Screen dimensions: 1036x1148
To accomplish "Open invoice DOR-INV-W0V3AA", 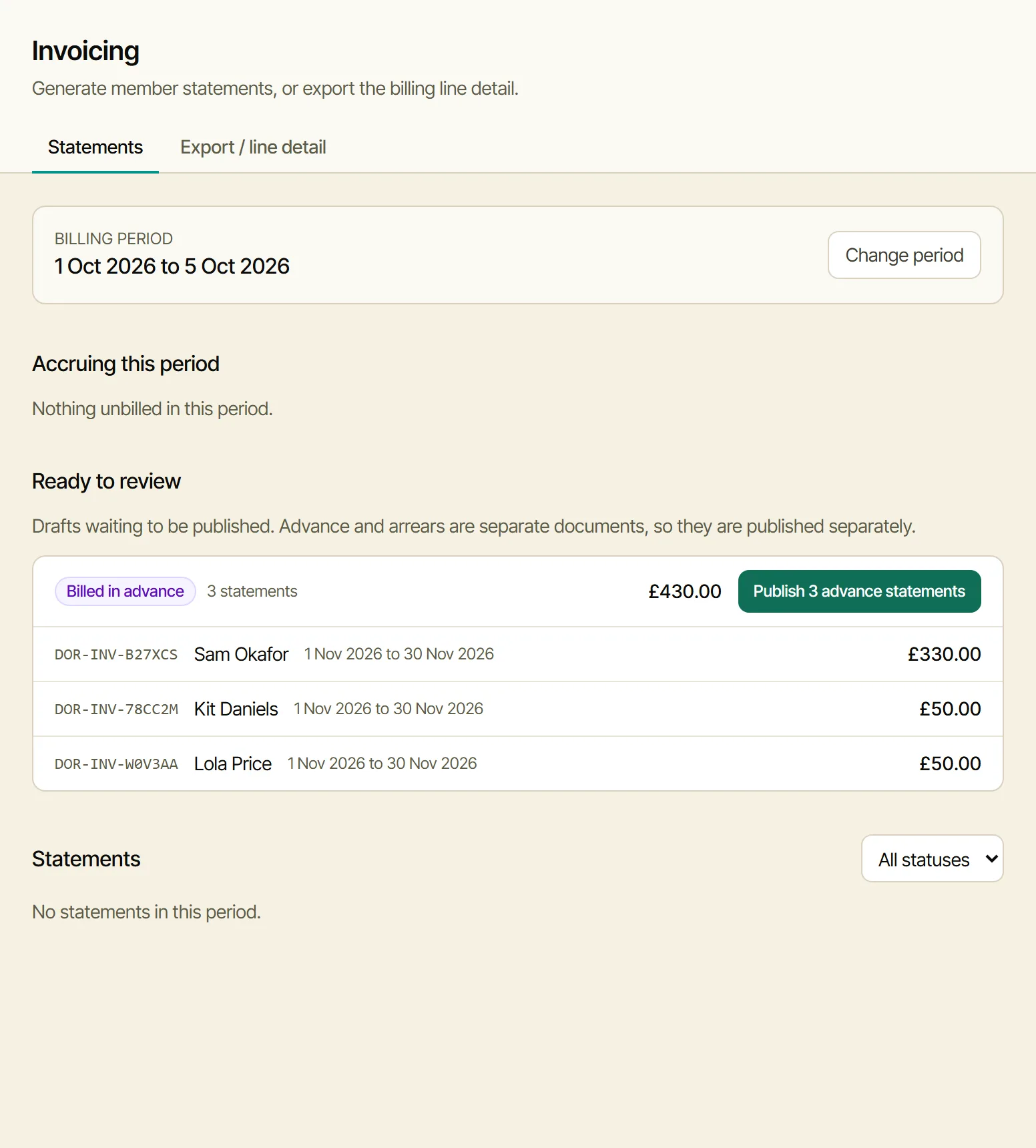I will [x=116, y=764].
